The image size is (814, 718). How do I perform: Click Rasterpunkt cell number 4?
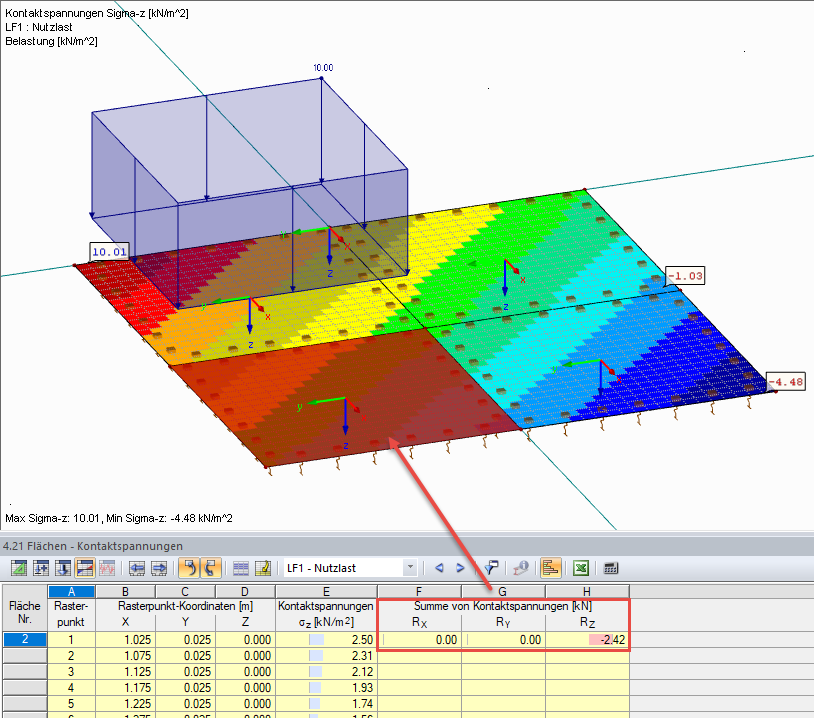click(x=71, y=688)
